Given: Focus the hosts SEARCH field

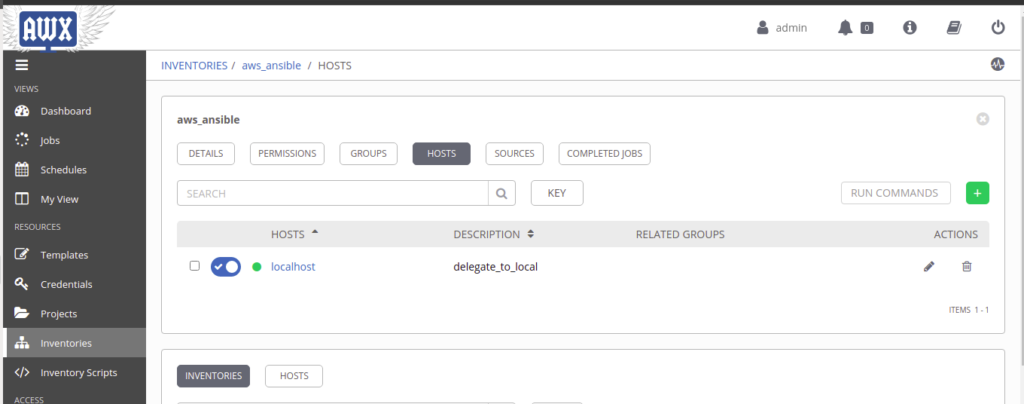Looking at the screenshot, I should click(332, 193).
